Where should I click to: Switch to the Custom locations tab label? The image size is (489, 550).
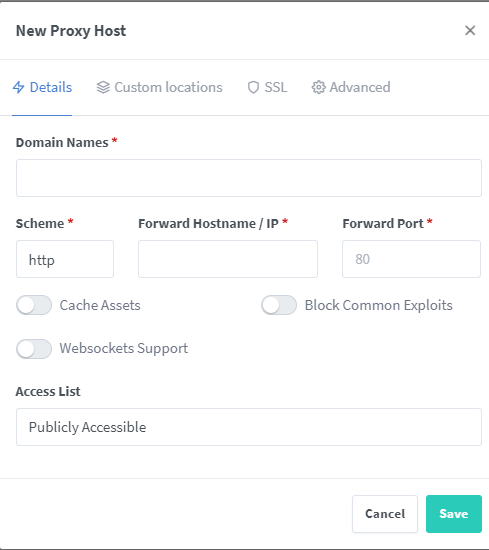tap(168, 87)
